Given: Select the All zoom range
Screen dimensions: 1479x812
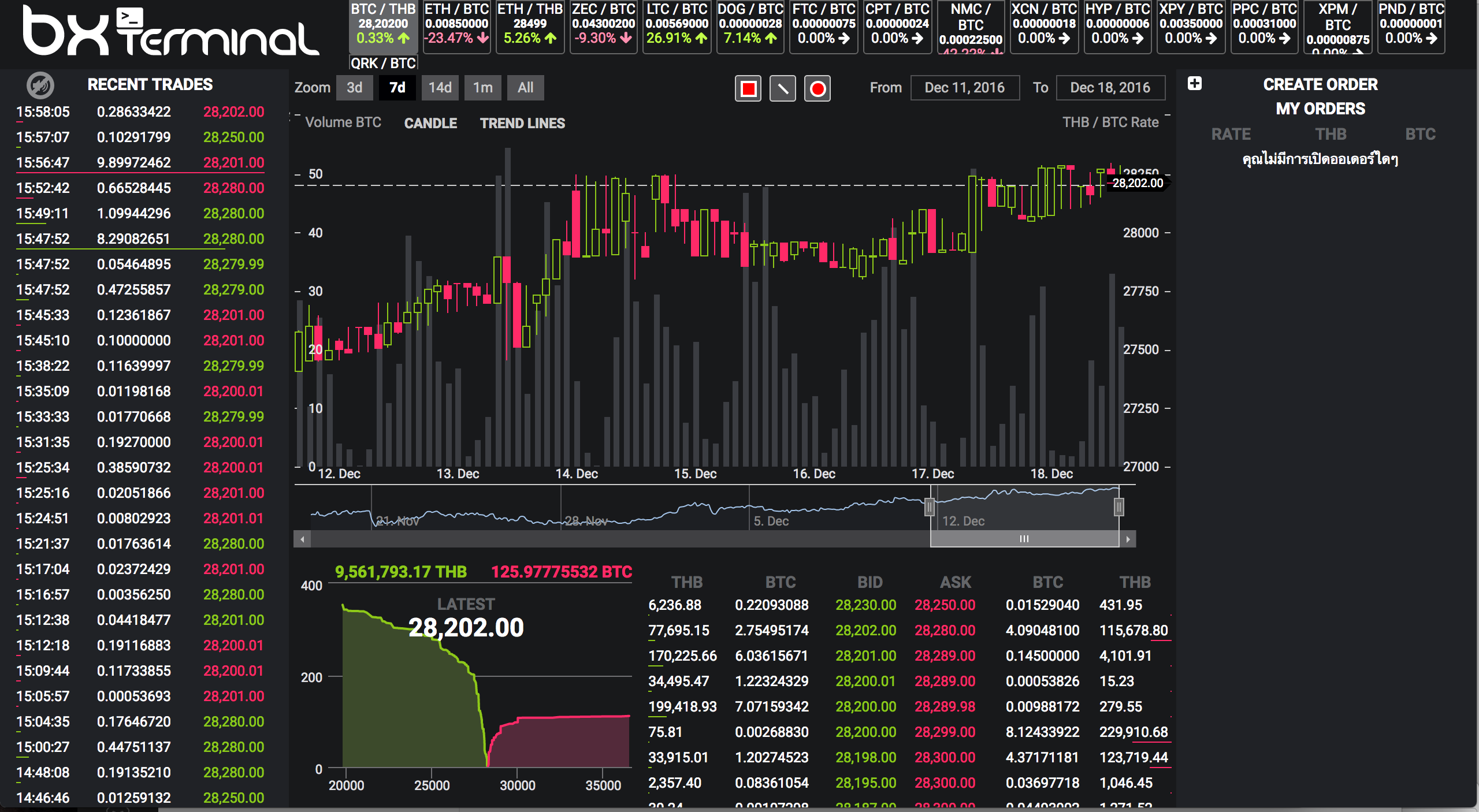Looking at the screenshot, I should coord(525,88).
